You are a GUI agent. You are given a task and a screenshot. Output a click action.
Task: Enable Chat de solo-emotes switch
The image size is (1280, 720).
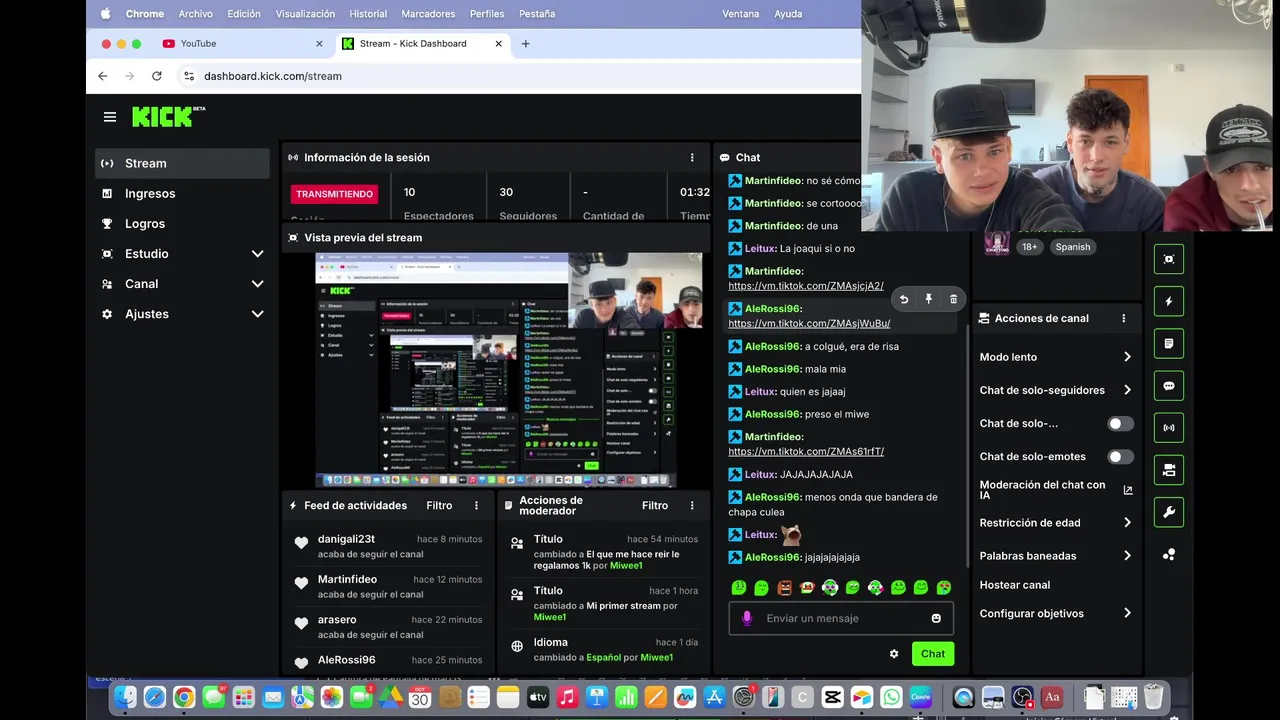[x=1120, y=457]
